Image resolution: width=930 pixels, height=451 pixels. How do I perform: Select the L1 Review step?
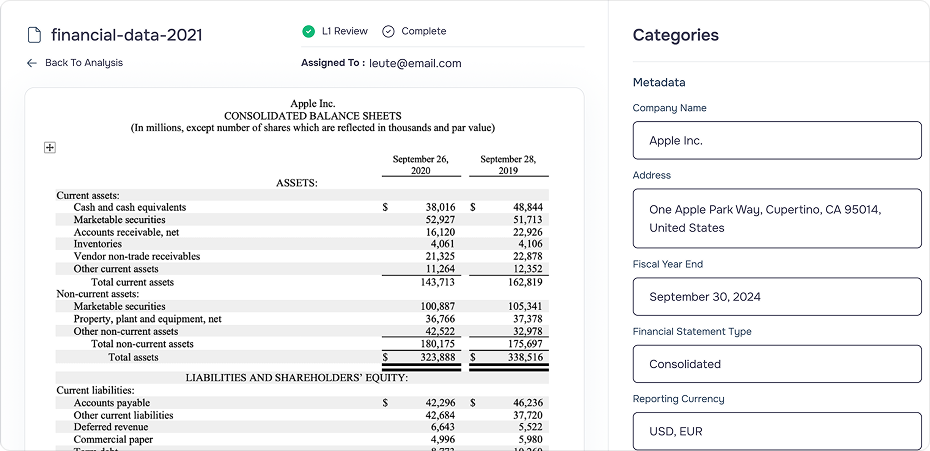click(x=345, y=31)
